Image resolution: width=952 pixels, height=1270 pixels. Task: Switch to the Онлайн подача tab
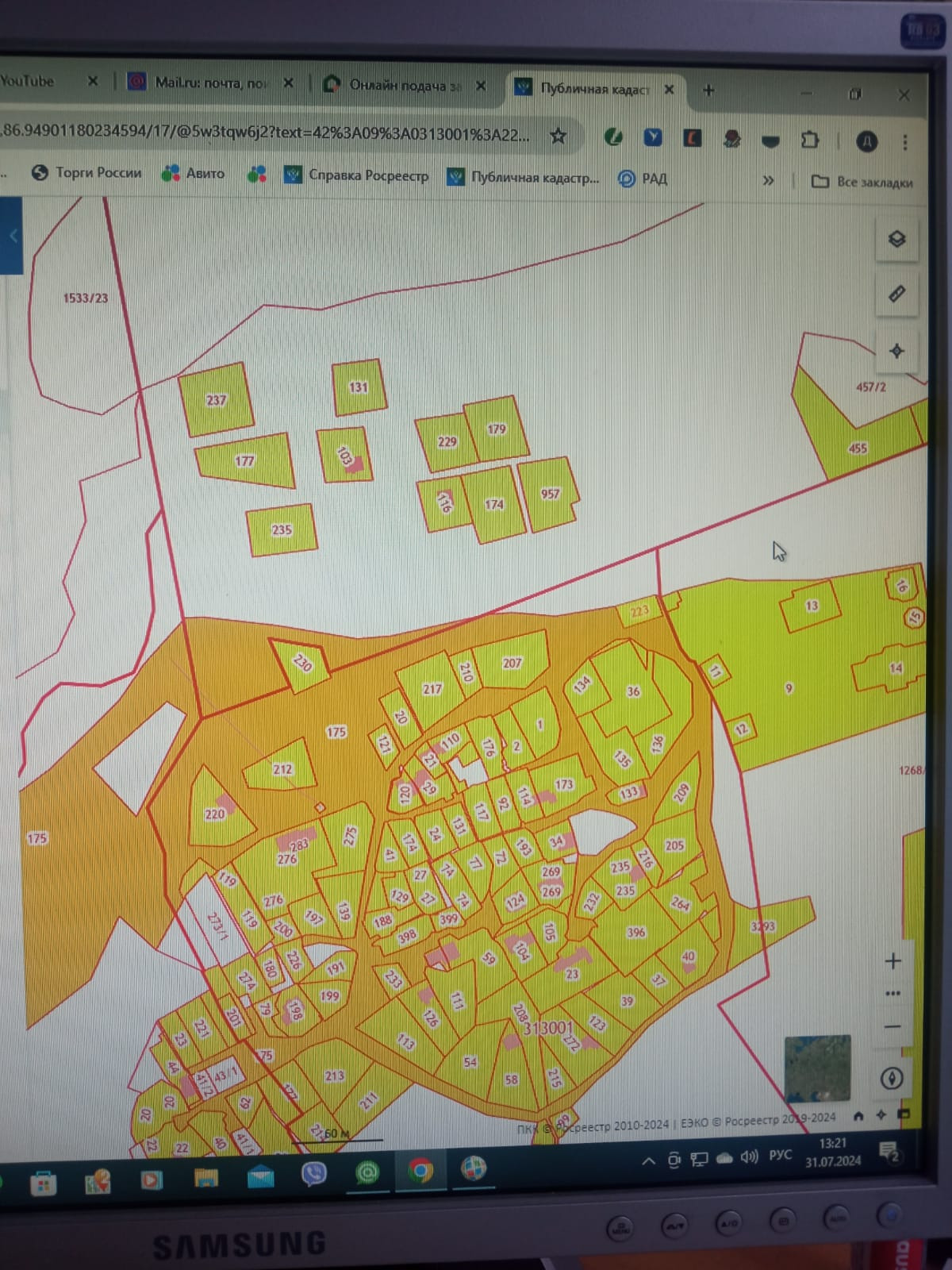[x=405, y=85]
